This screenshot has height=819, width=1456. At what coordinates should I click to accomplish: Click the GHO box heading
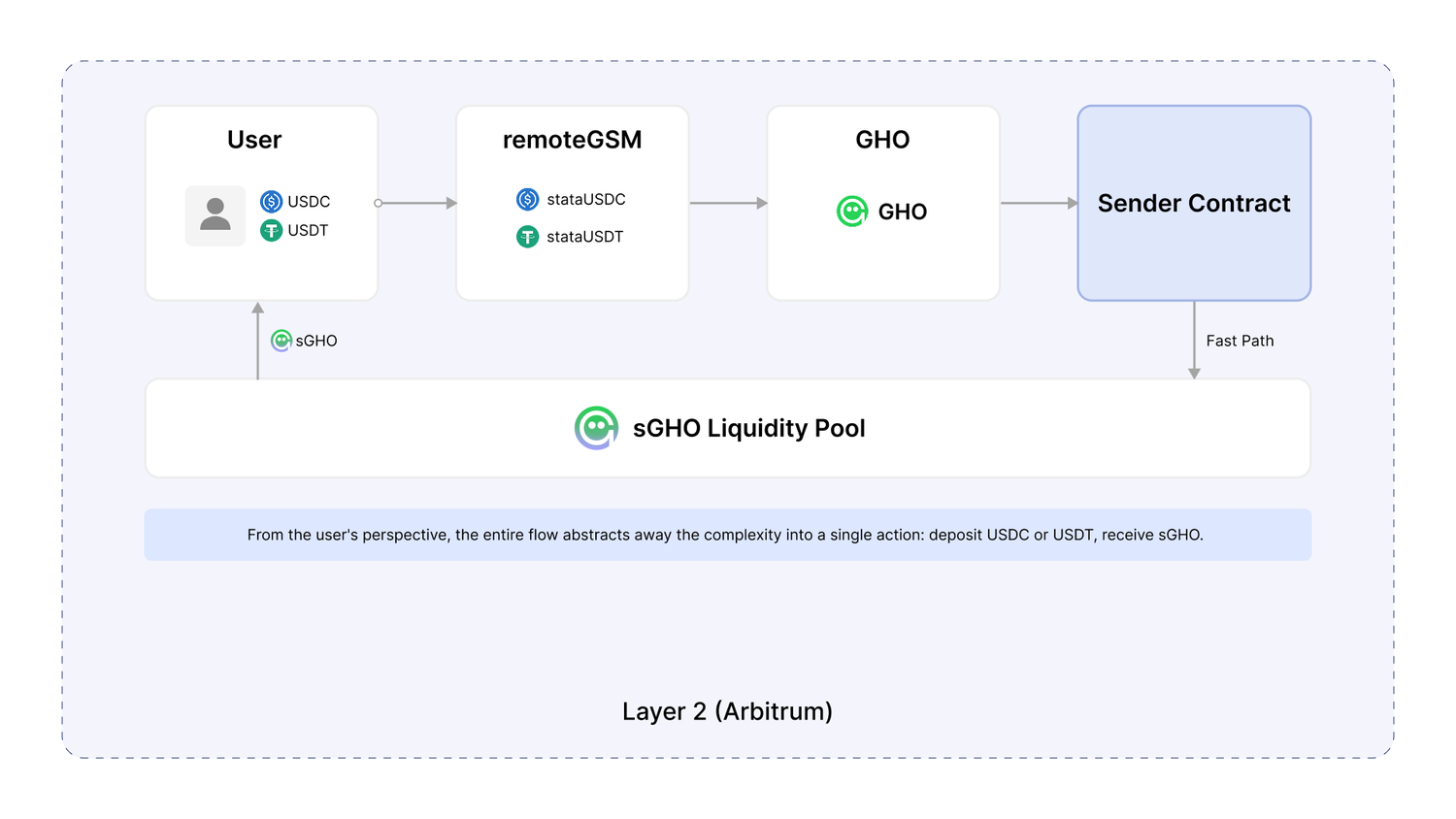click(882, 140)
